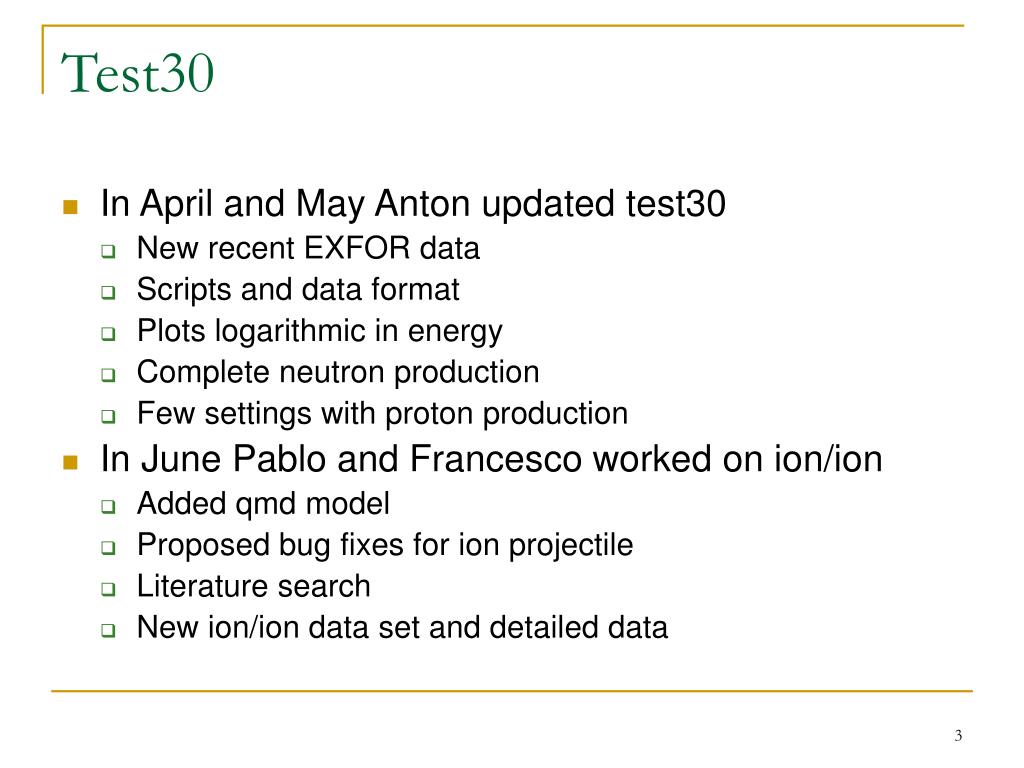Click the hollow square bullet beside 'Plots logarithmic in energy'
Screen dimensions: 1024x768
click(108, 333)
